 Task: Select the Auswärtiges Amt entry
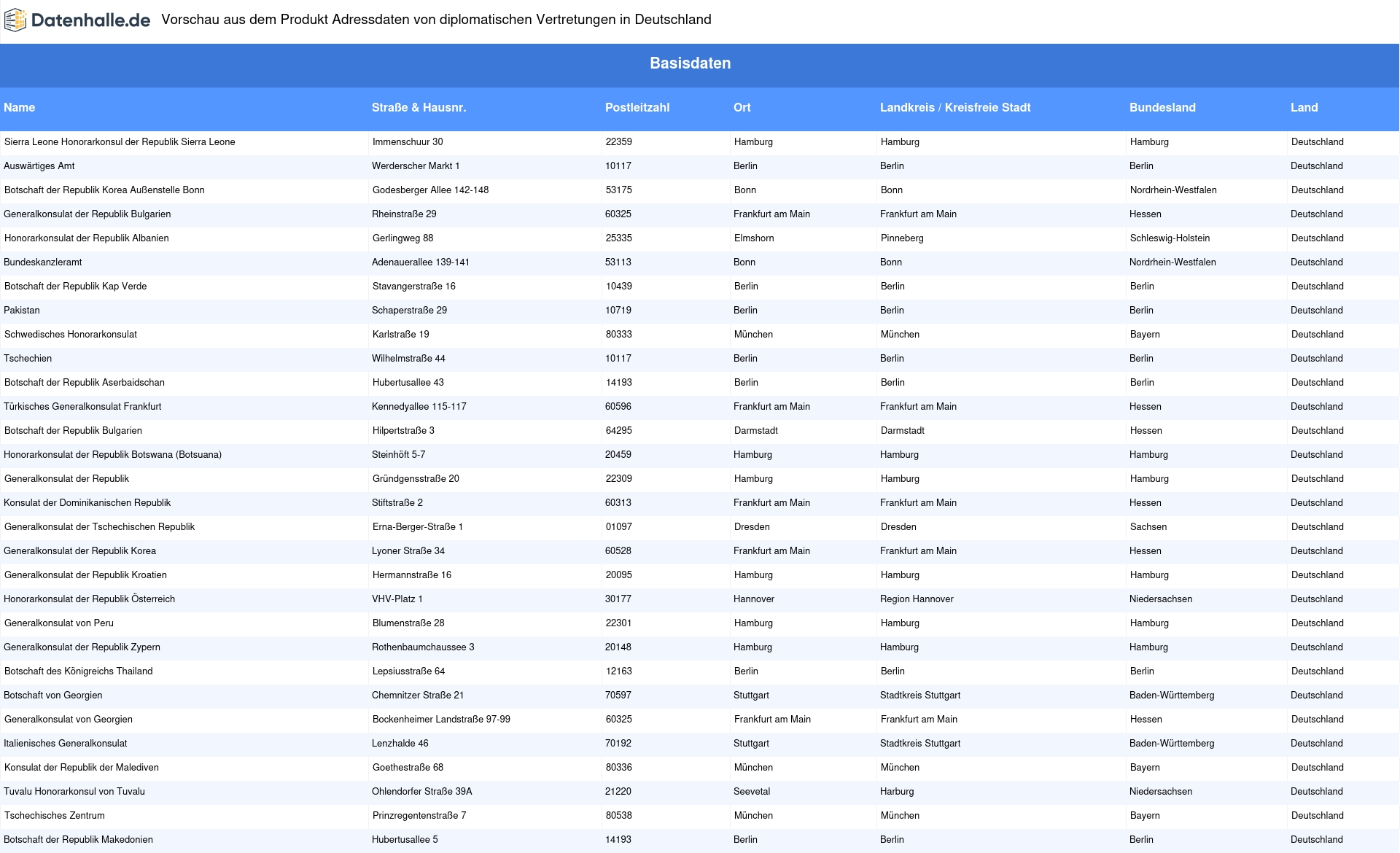pos(39,165)
